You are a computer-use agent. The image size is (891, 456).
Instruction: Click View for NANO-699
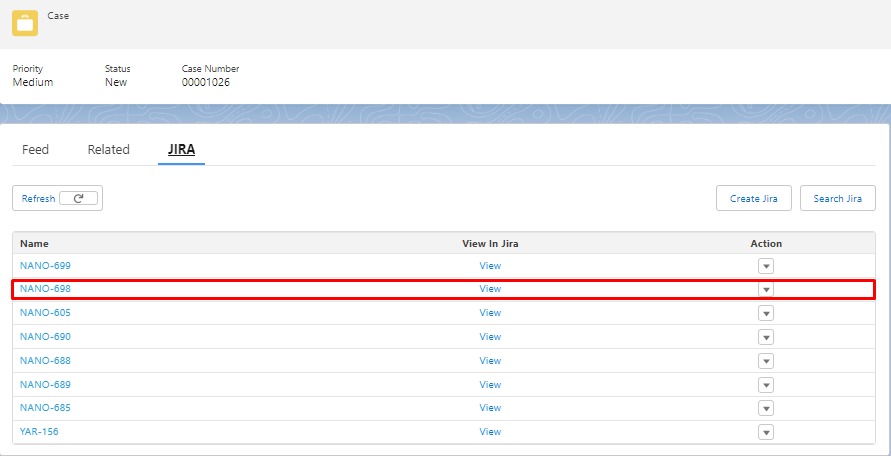[490, 266]
